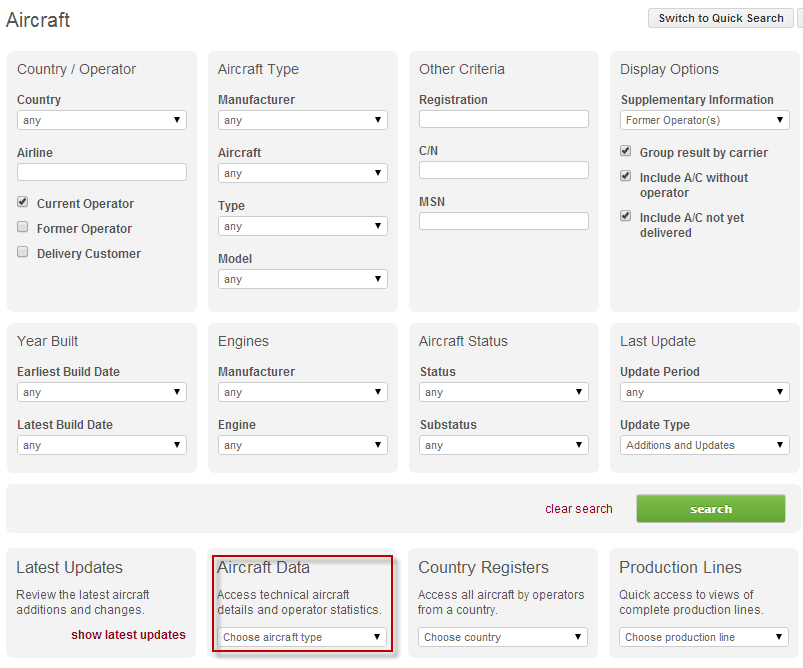
Task: Click the clear search link
Action: tap(579, 509)
